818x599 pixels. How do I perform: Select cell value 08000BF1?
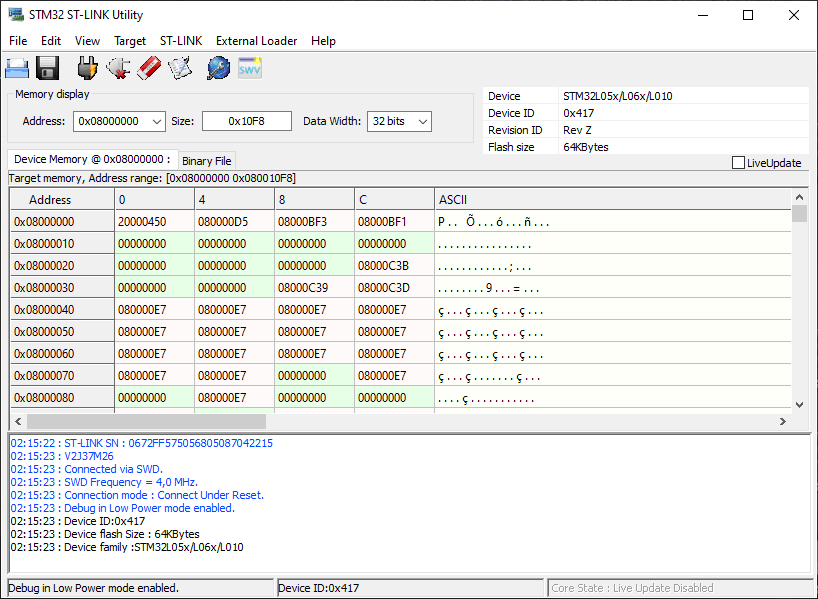[394, 222]
